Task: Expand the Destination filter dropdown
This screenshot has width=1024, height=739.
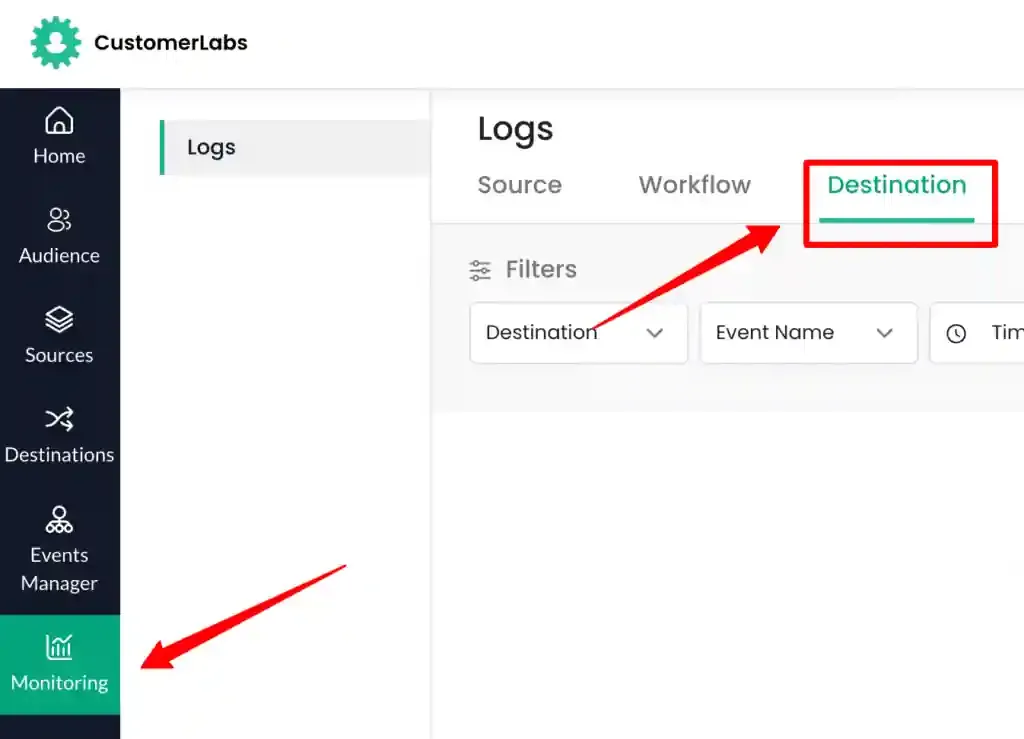Action: 579,333
